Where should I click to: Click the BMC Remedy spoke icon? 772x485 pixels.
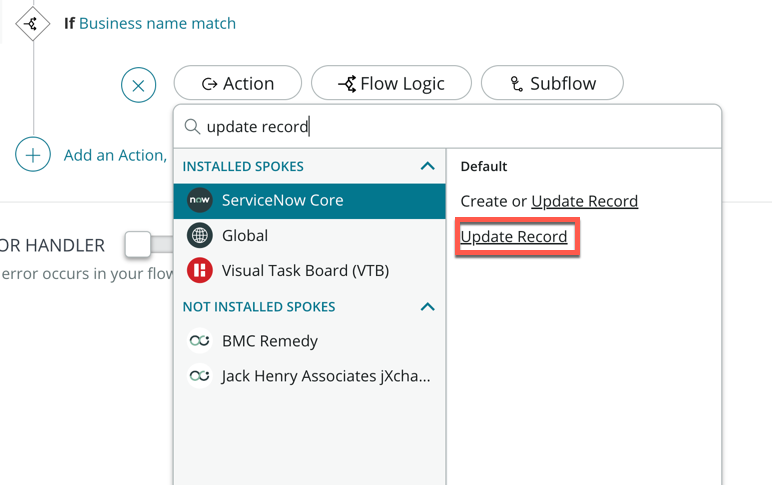pyautogui.click(x=200, y=341)
